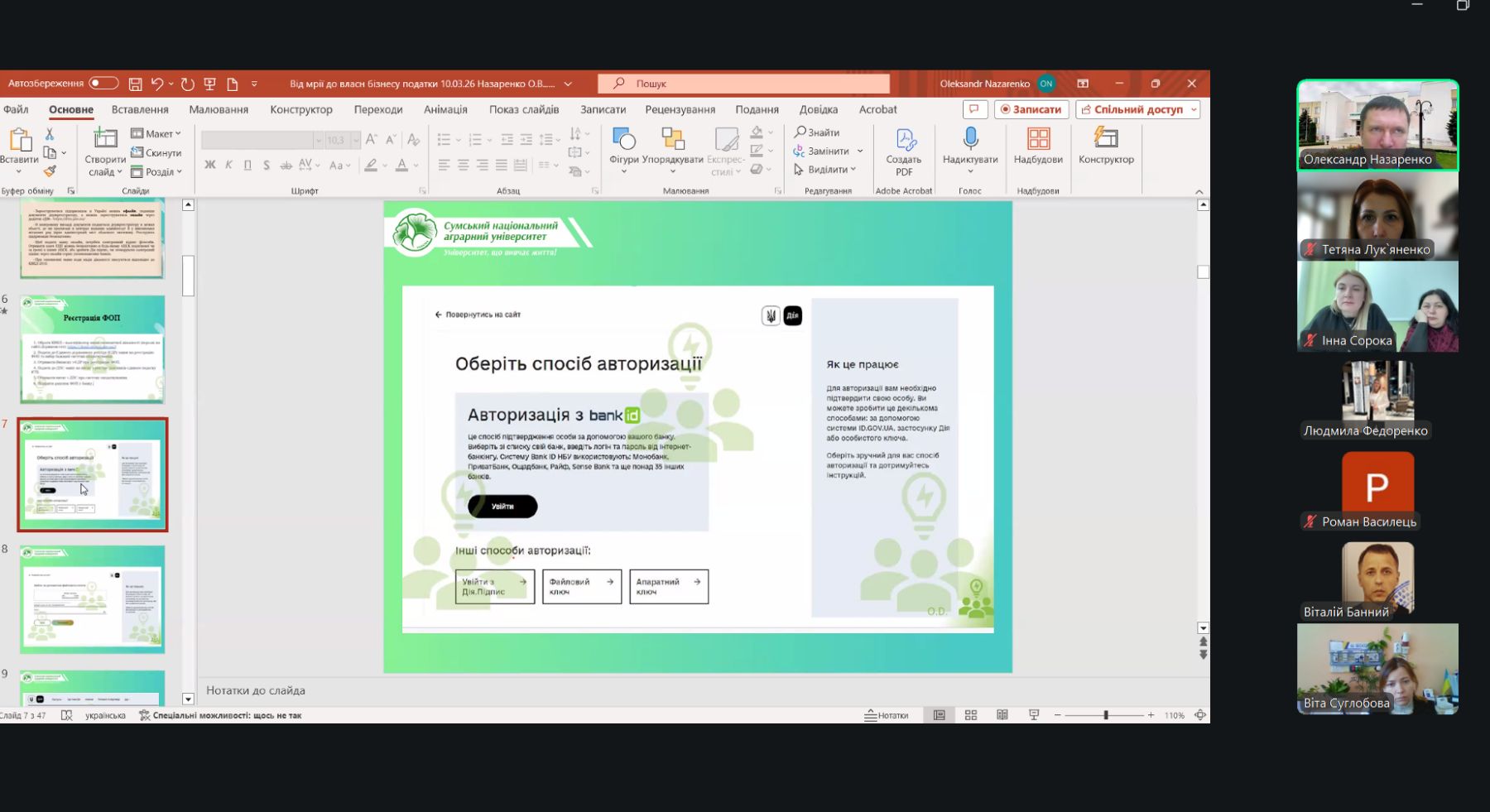Viewport: 1490px width, 812px height.
Task: Click the Redo arrow icon
Action: [188, 84]
